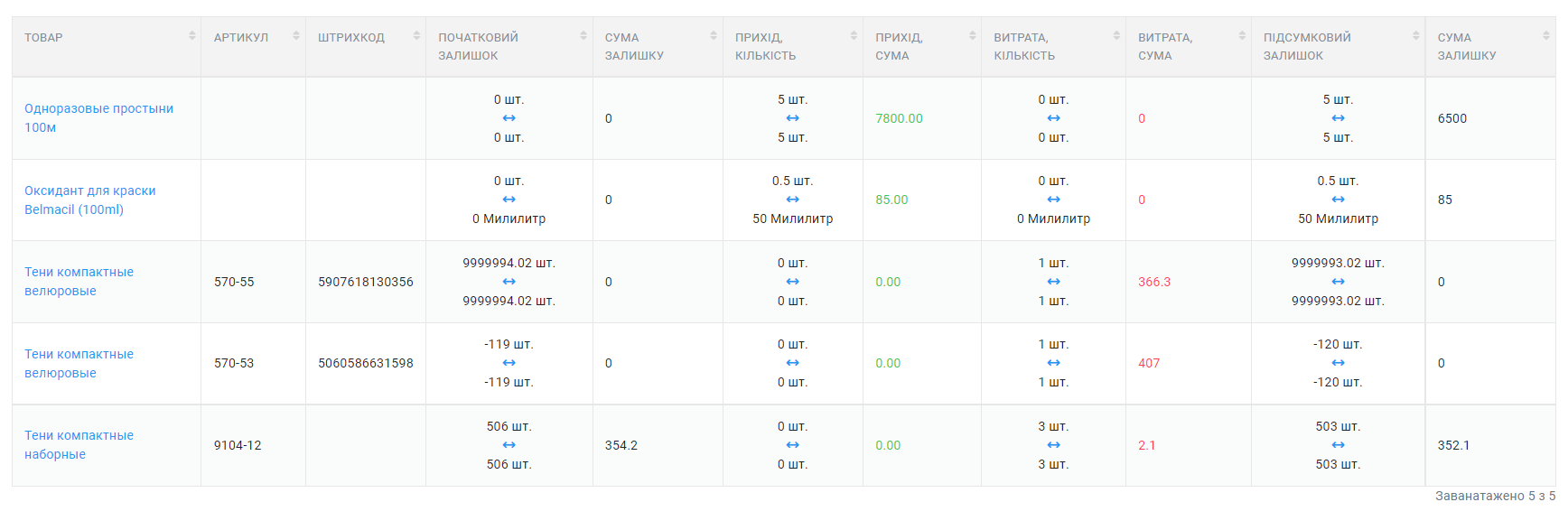Click barcode 5907618130356 cell
The height and width of the screenshot is (530, 1568).
(x=365, y=282)
